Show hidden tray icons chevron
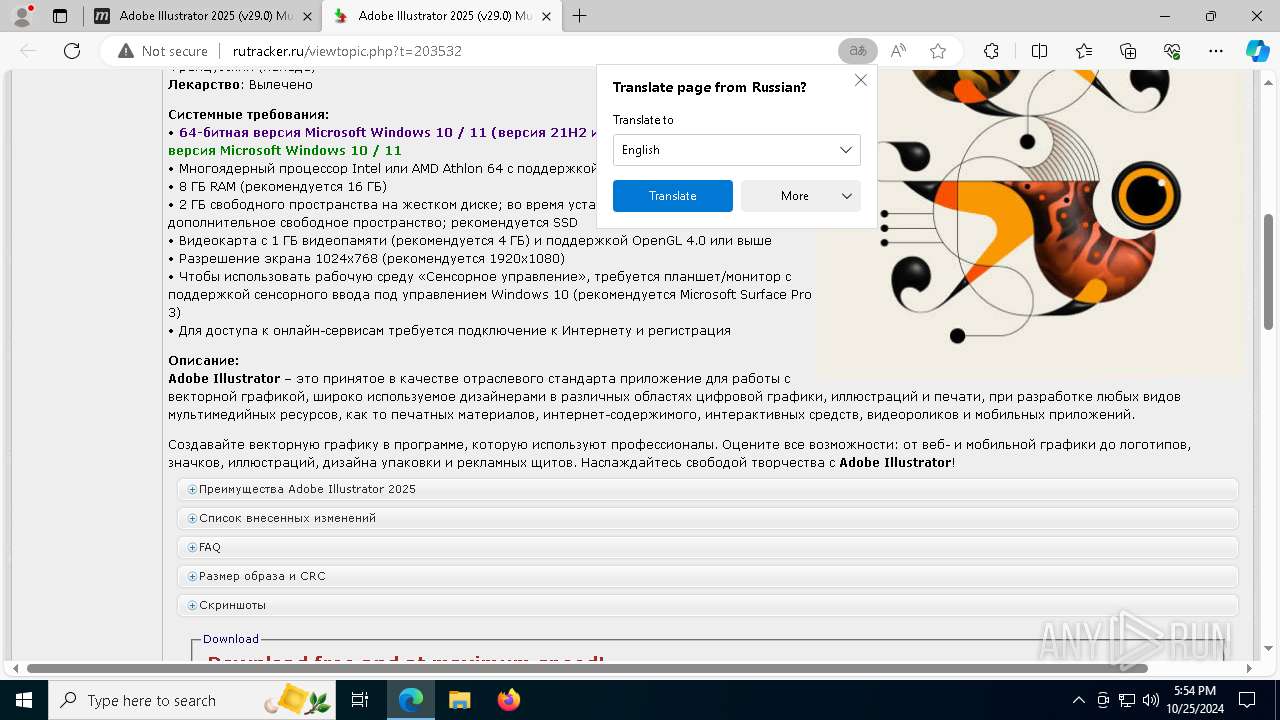Screen dimensions: 1280x720 coord(1078,700)
